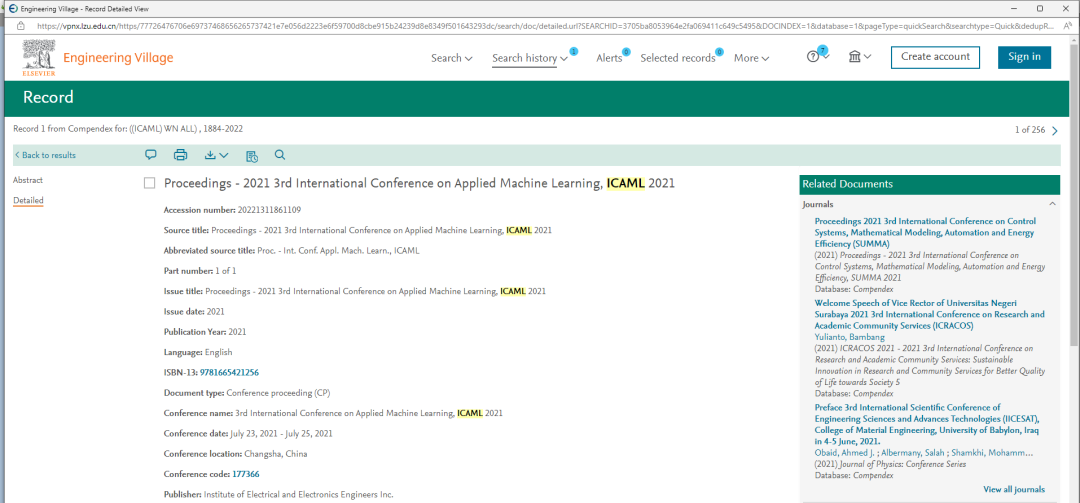The height and width of the screenshot is (503, 1080).
Task: Open the comment speech bubble icon
Action: pyautogui.click(x=151, y=155)
